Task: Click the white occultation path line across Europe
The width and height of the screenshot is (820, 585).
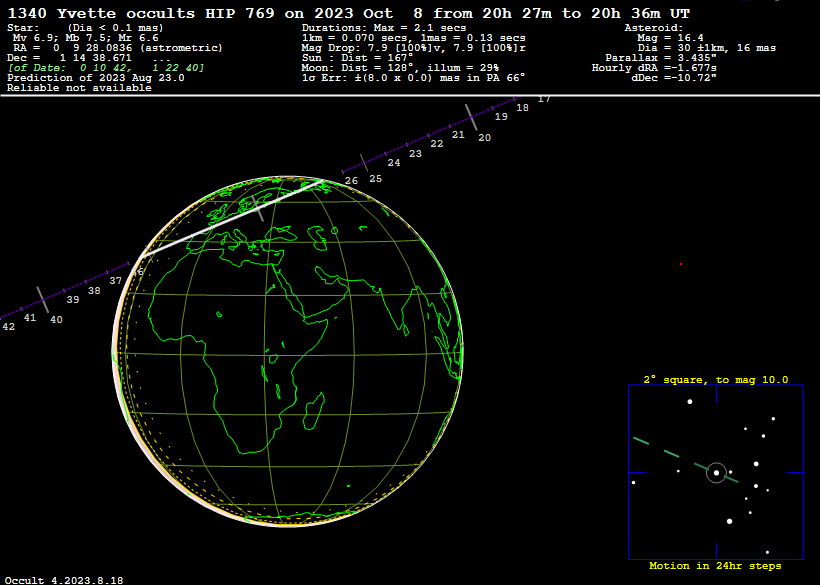Action: point(232,218)
